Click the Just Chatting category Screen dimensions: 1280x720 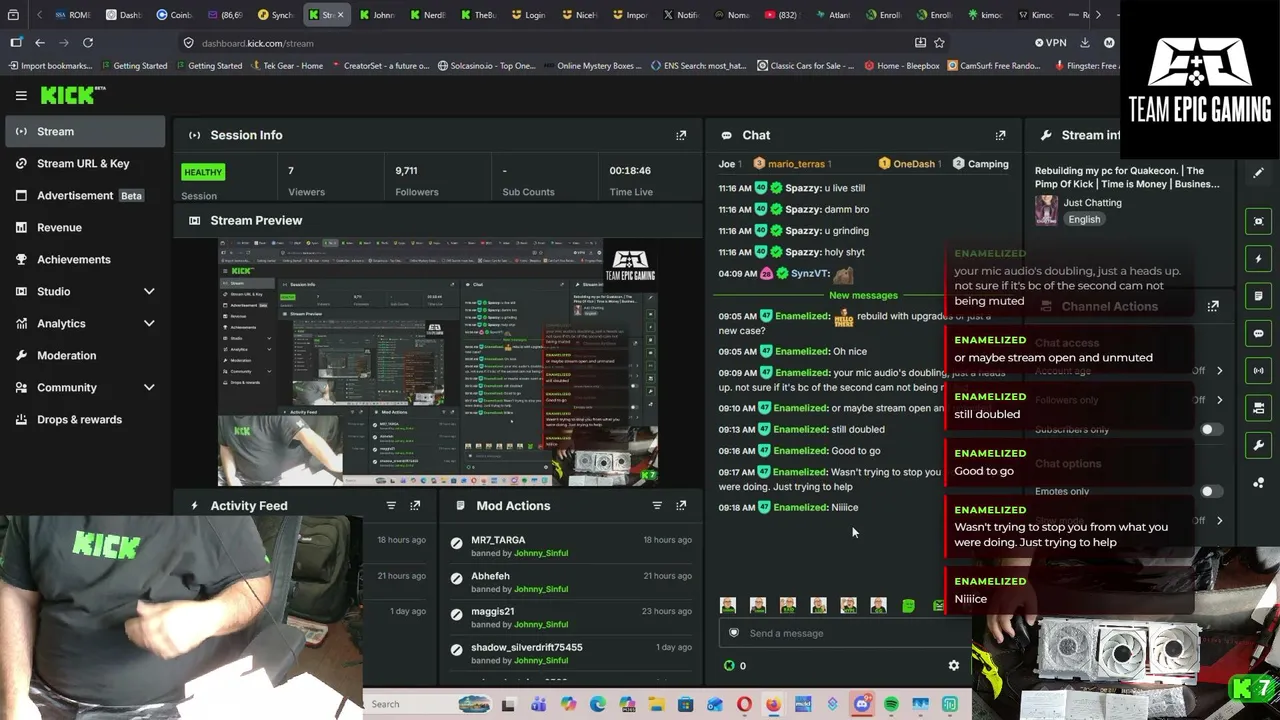[x=1092, y=203]
